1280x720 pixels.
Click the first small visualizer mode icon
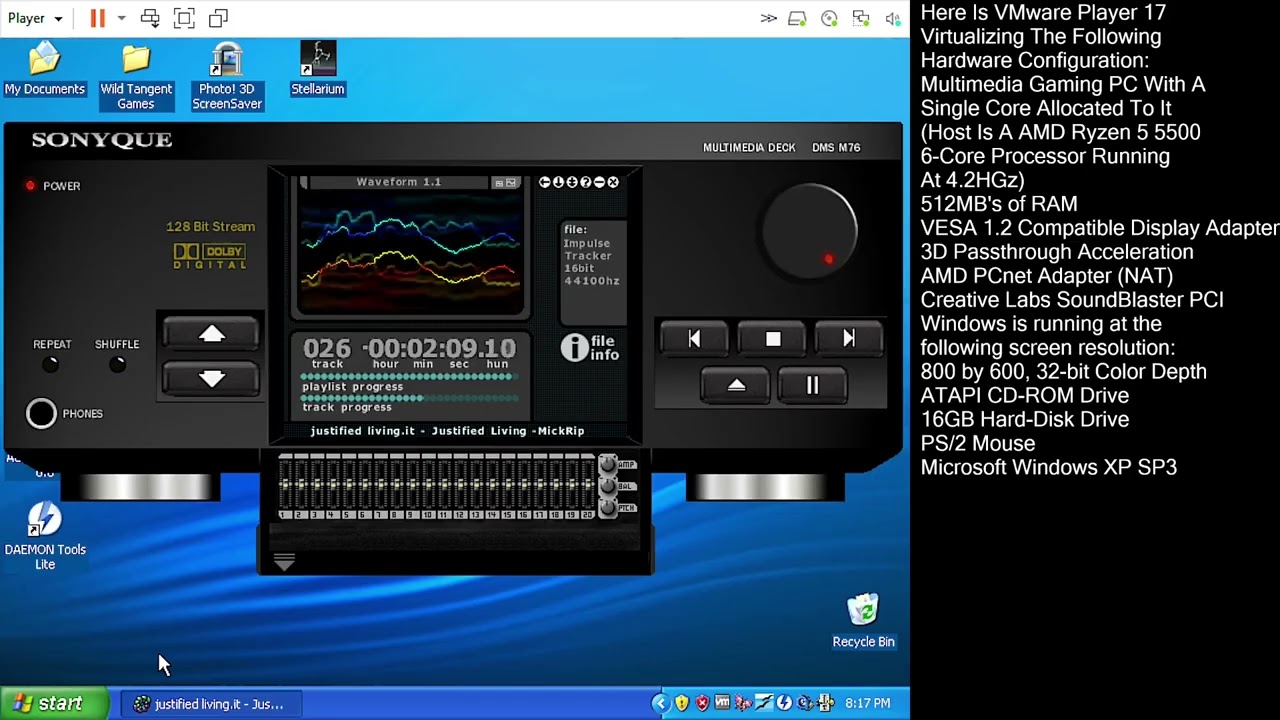(498, 183)
